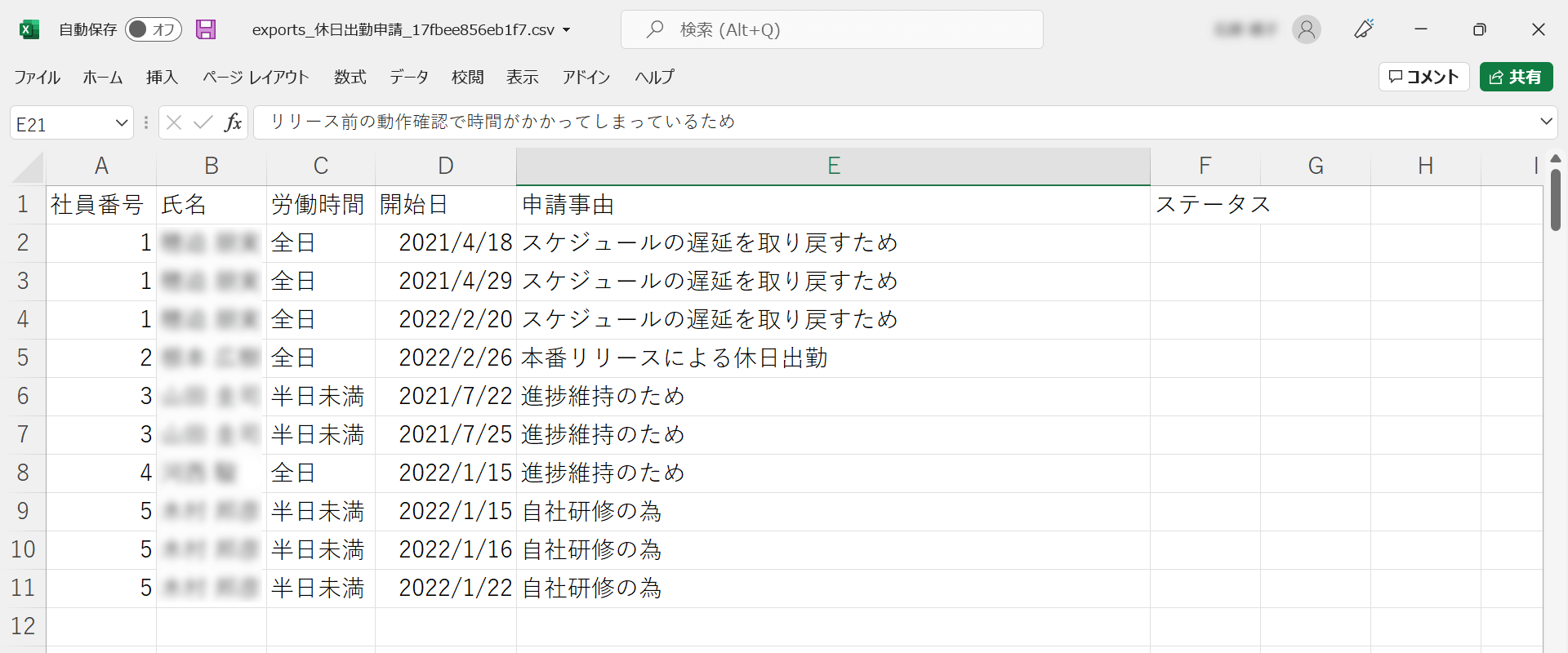
Task: Confirm entry with checkmark icon
Action: coord(203,122)
